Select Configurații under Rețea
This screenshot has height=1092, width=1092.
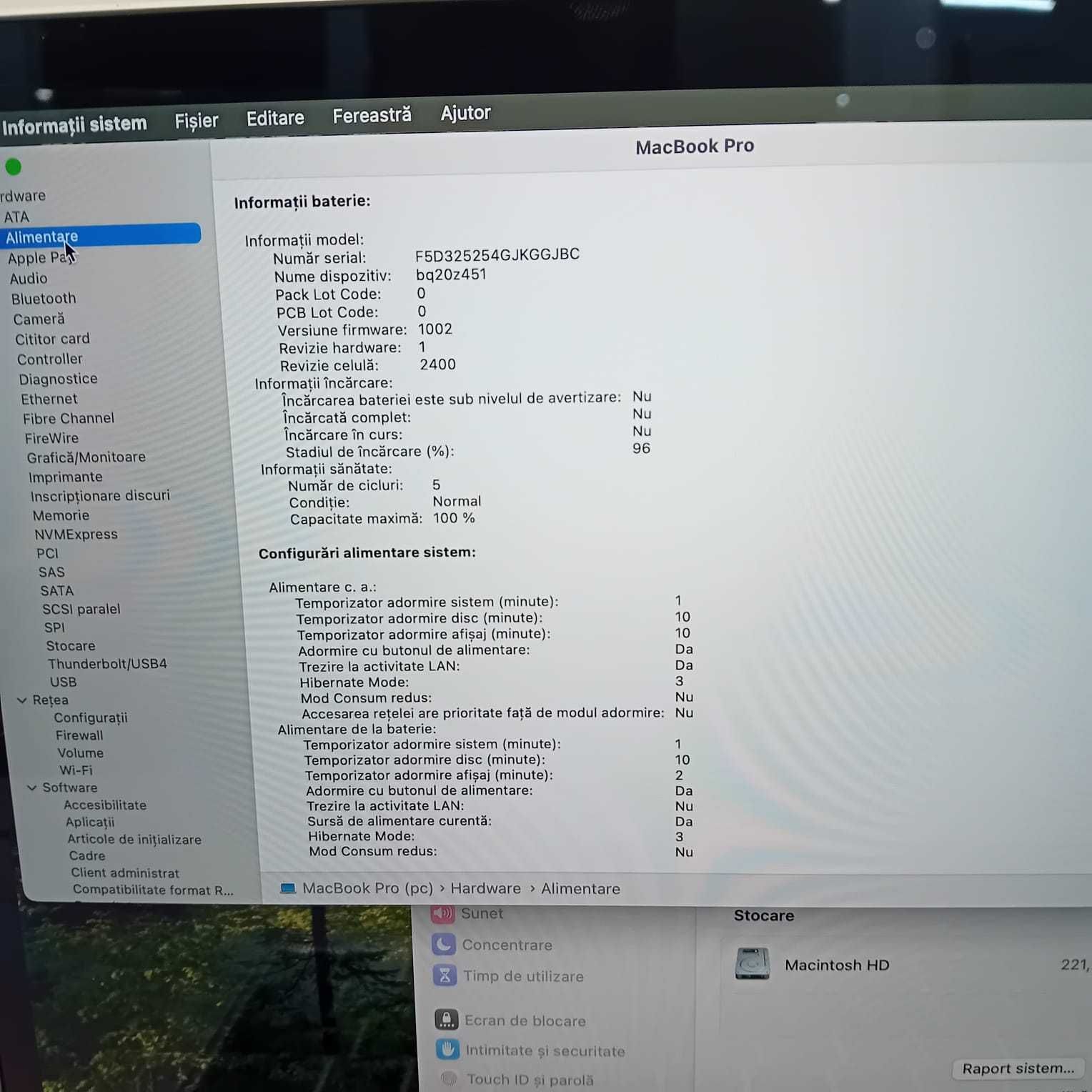point(90,718)
